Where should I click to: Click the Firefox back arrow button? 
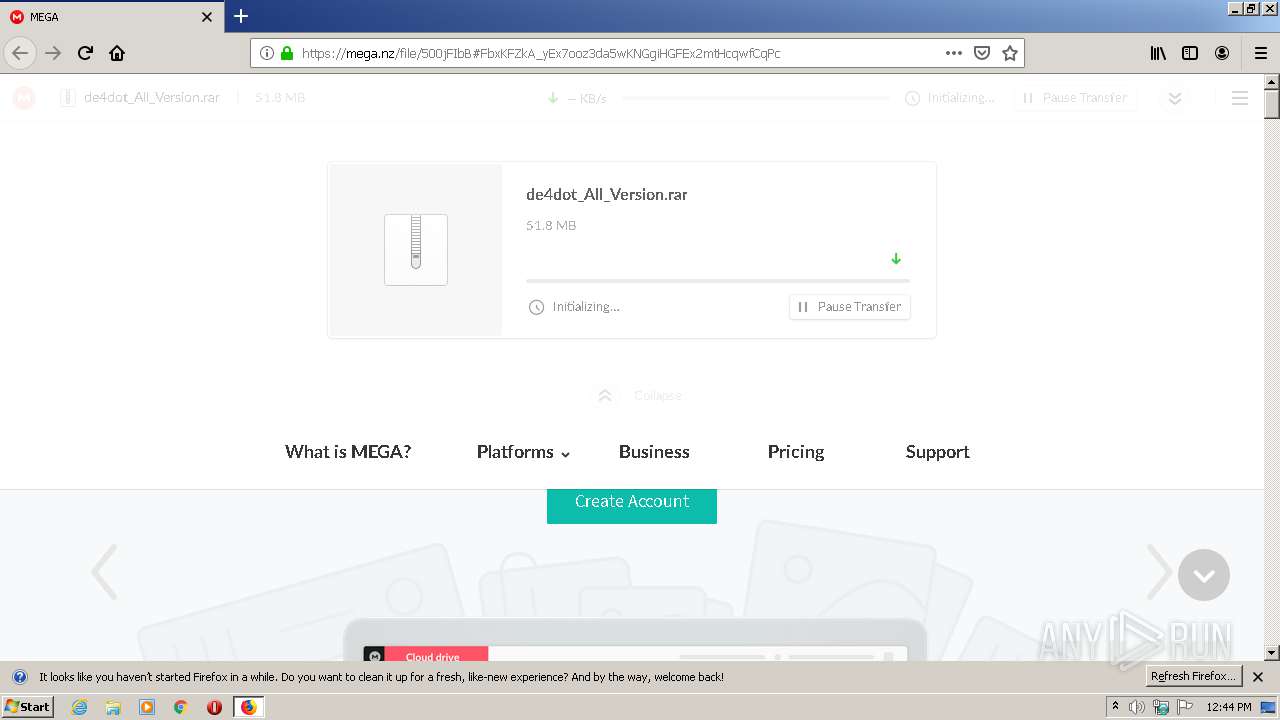click(20, 53)
